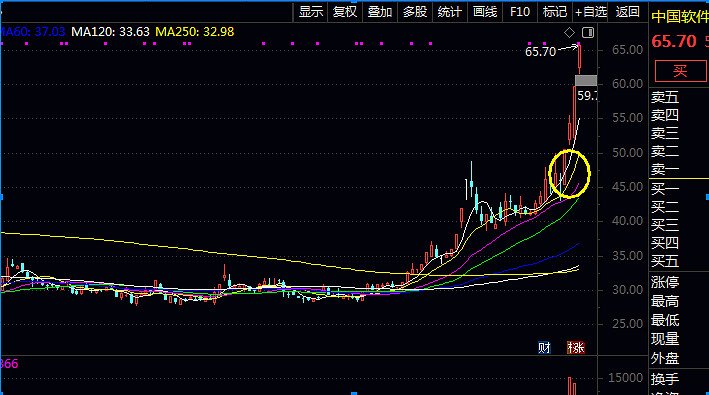
Task: Toggle the side panel layout icon
Action: coord(588,33)
